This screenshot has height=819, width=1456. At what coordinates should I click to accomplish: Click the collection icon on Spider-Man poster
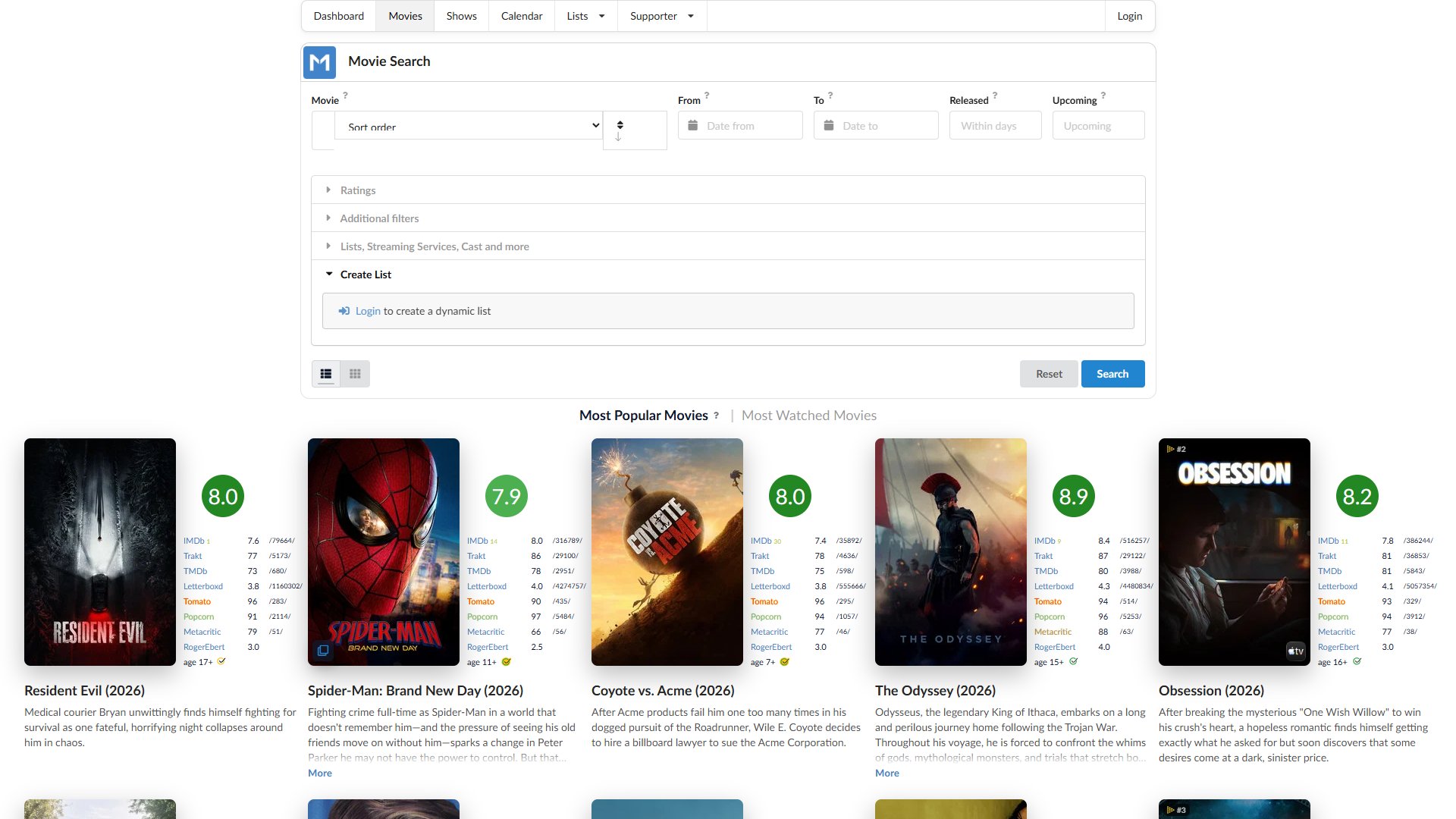(x=323, y=651)
